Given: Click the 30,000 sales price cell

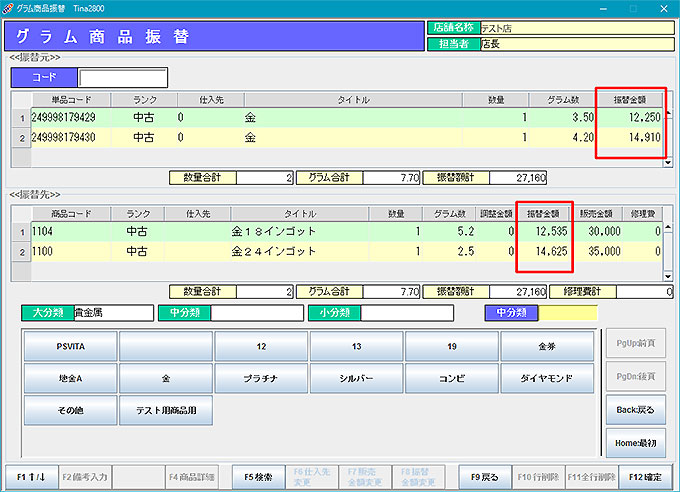Looking at the screenshot, I should [597, 231].
